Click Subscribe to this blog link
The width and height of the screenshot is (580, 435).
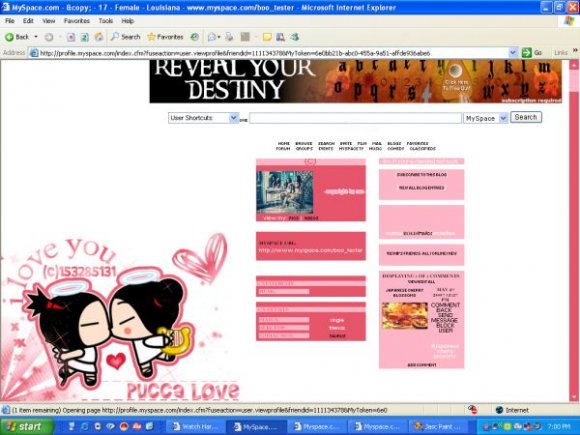click(x=422, y=175)
